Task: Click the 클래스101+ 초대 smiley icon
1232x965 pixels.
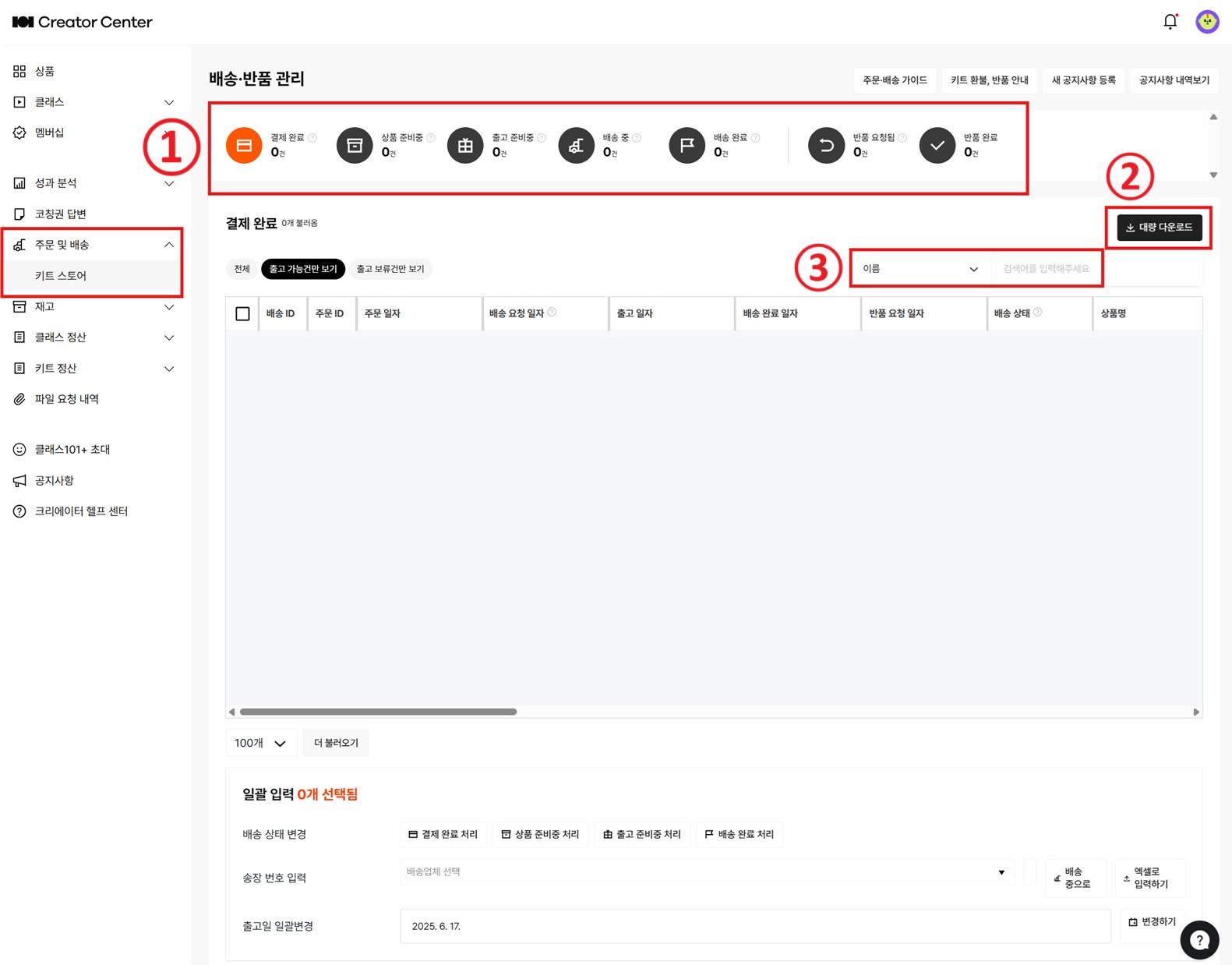Action: tap(19, 449)
